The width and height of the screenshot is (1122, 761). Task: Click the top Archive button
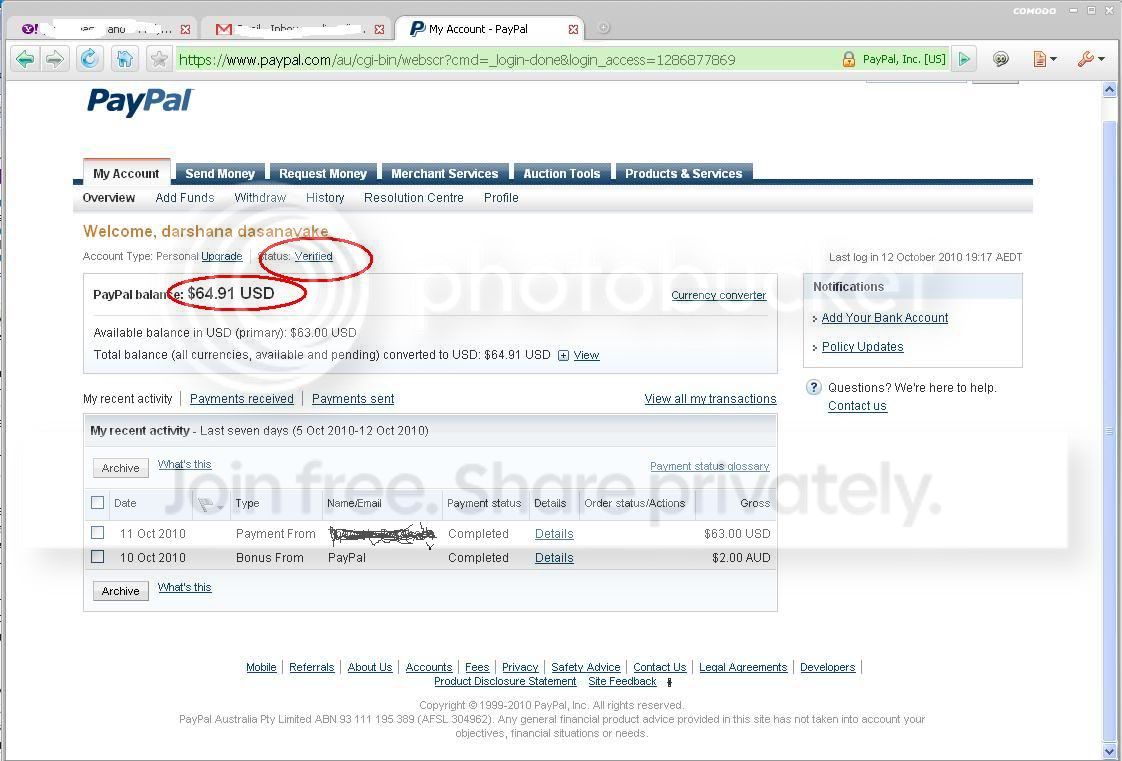pos(121,468)
